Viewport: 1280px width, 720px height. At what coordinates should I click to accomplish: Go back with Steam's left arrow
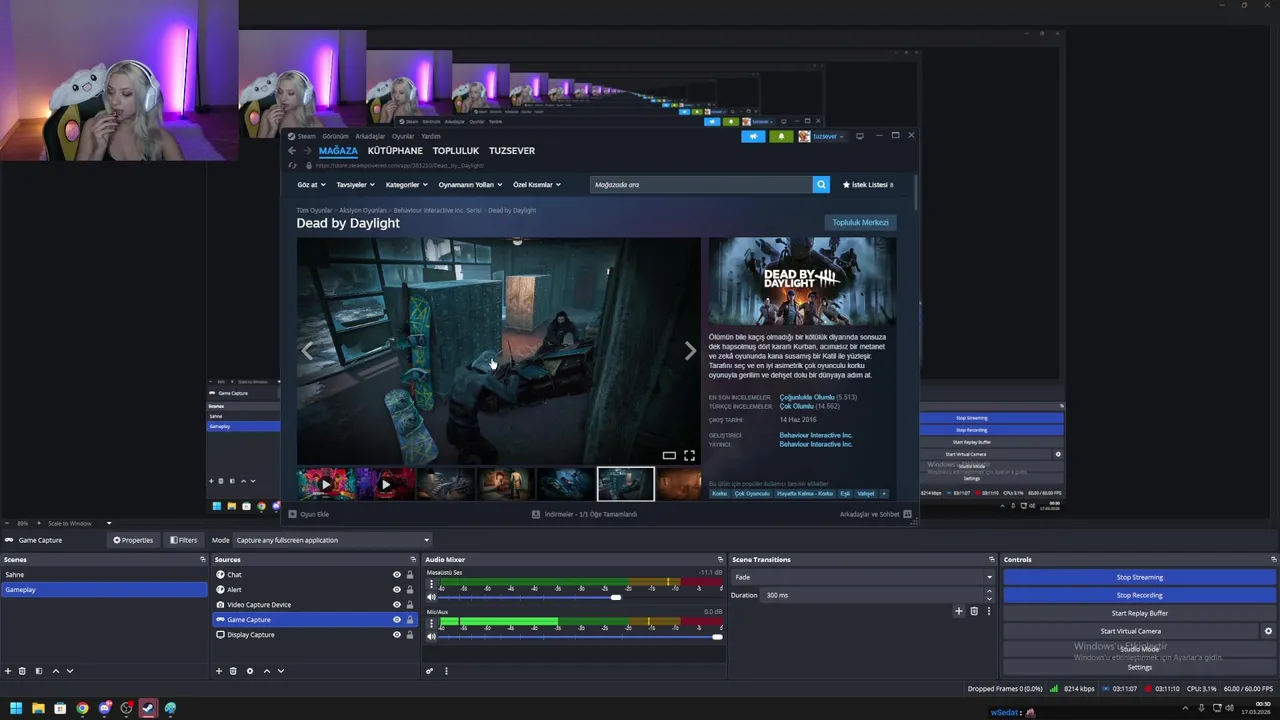coord(292,151)
